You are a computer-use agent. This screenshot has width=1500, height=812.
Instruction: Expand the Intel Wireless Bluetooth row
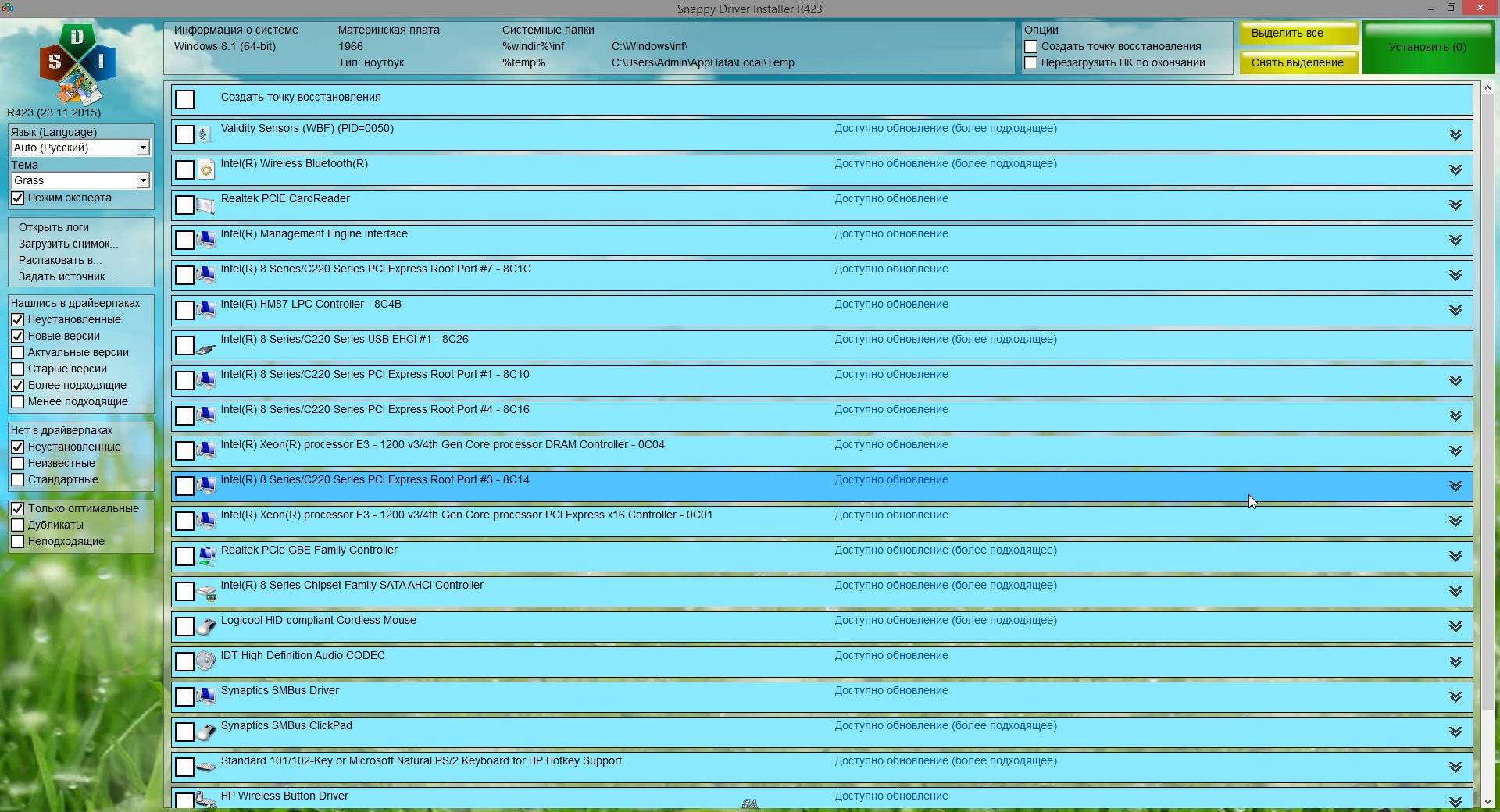click(x=1455, y=169)
